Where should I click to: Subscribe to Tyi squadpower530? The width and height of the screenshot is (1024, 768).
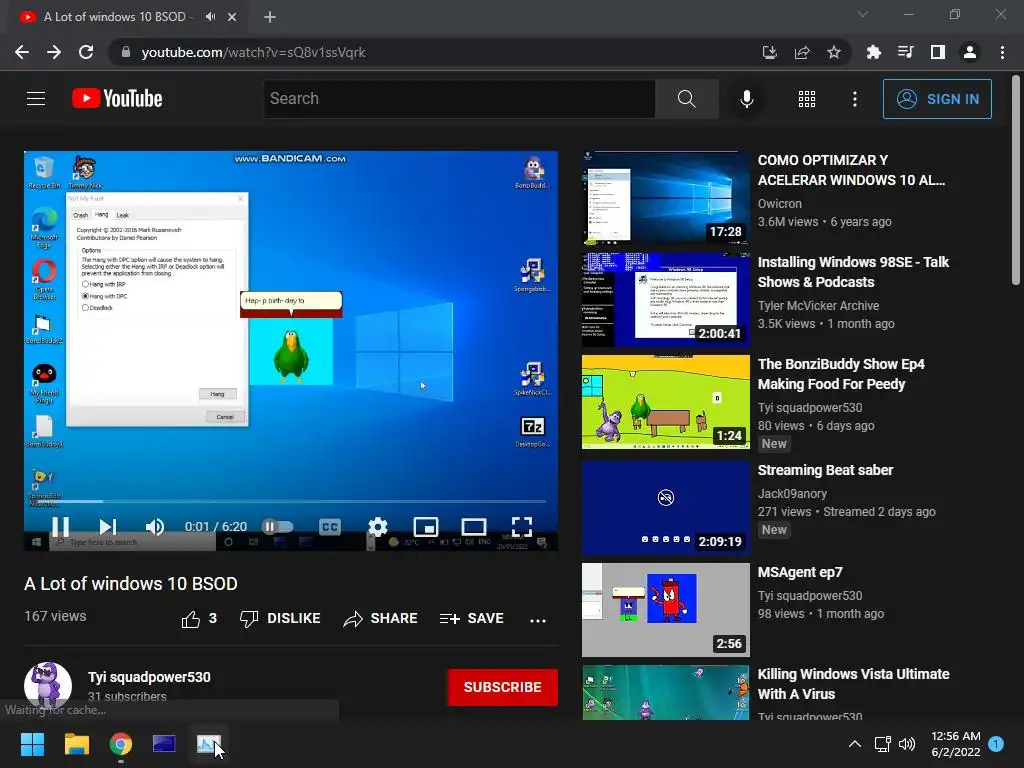[502, 687]
